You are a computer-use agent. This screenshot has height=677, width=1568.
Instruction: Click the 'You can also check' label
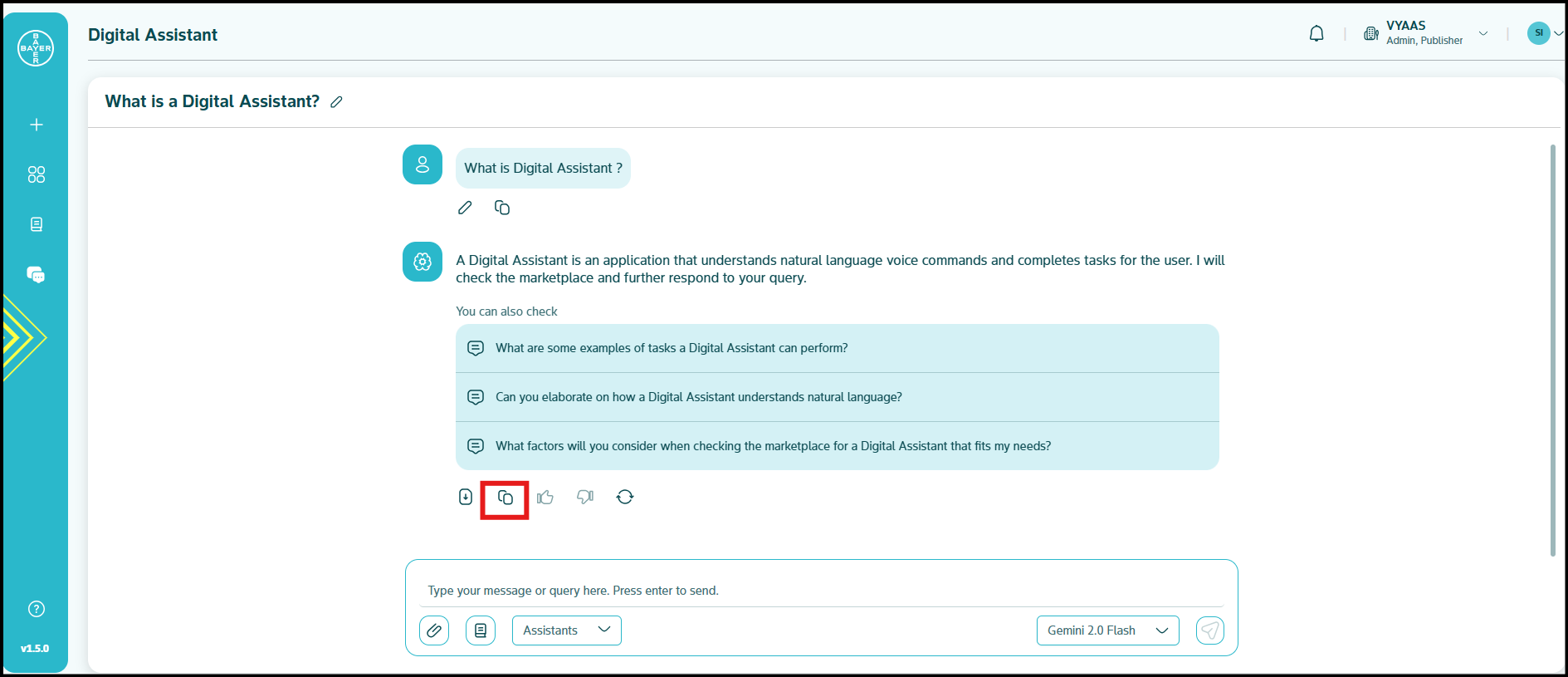(x=506, y=312)
